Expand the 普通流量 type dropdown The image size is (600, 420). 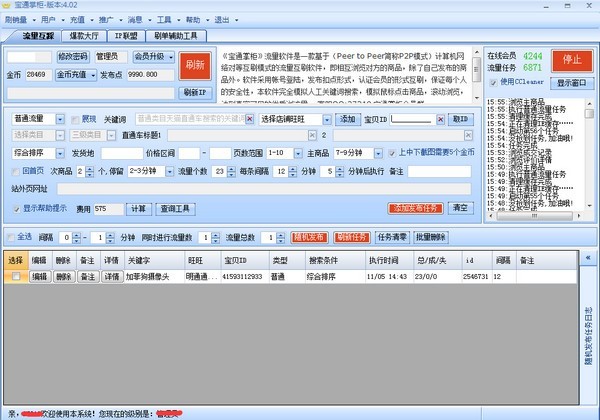click(60, 119)
